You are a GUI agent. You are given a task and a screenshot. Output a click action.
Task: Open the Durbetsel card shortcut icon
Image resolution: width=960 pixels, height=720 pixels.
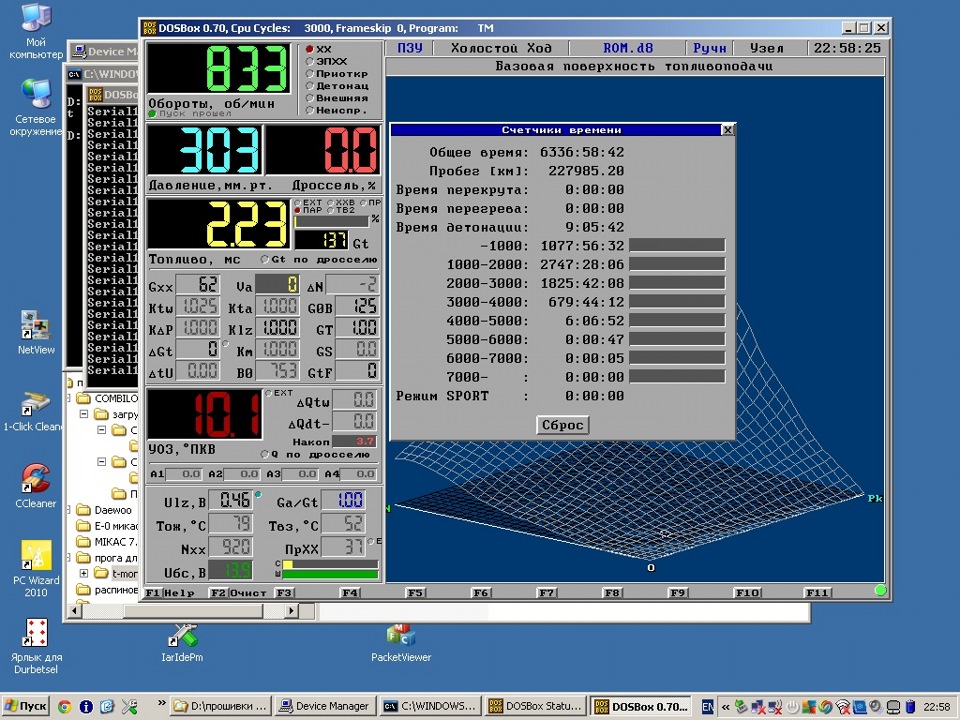(x=36, y=634)
